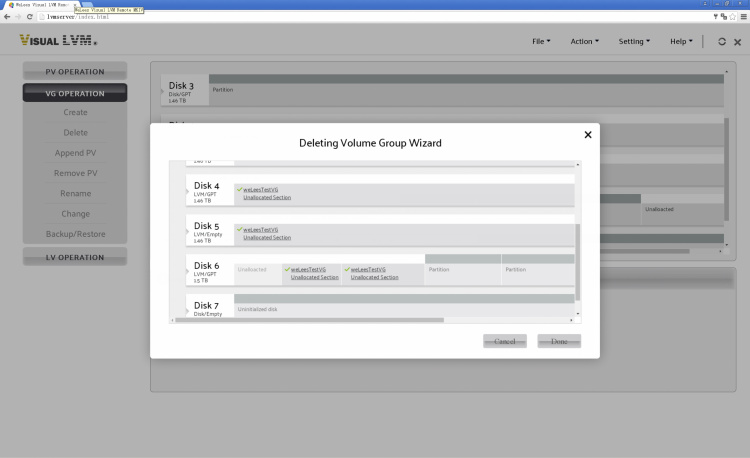Open the Action dropdown menu
750x458 pixels.
pos(584,41)
